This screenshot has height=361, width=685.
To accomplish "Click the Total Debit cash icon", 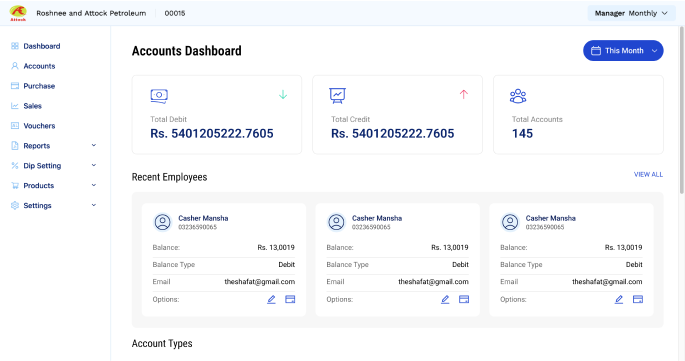I will [x=159, y=96].
